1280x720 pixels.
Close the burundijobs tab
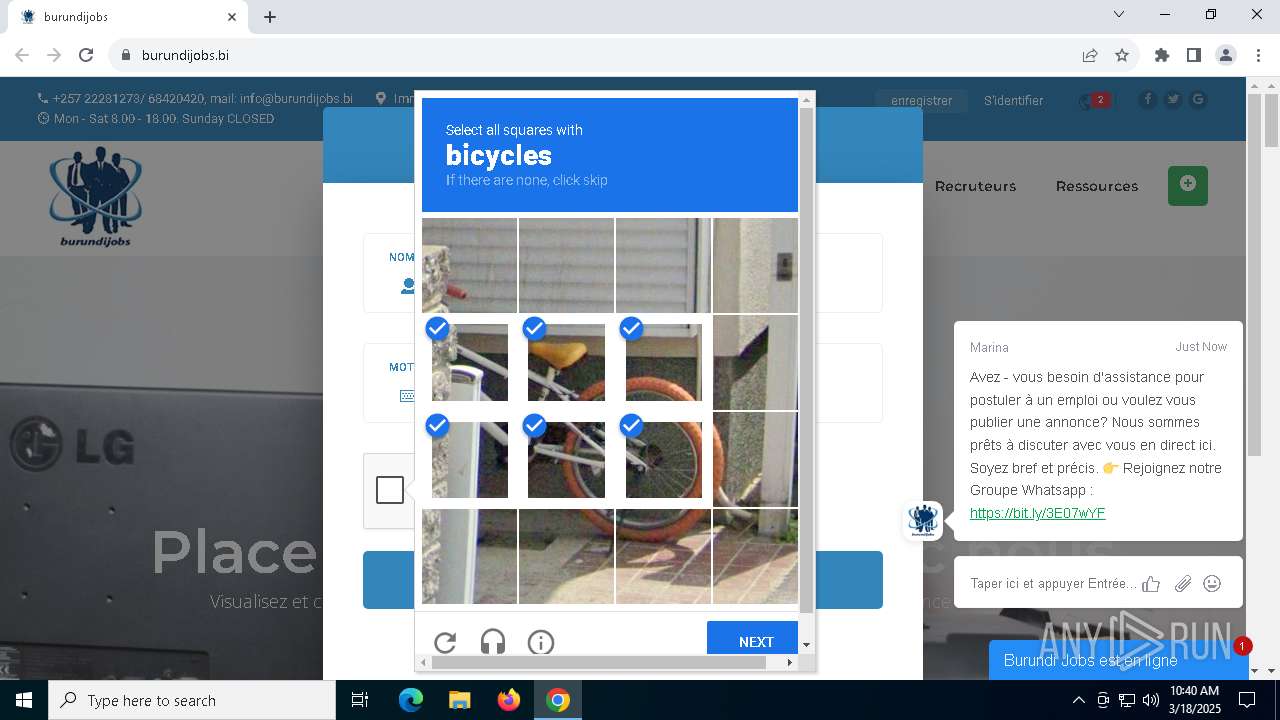click(232, 17)
